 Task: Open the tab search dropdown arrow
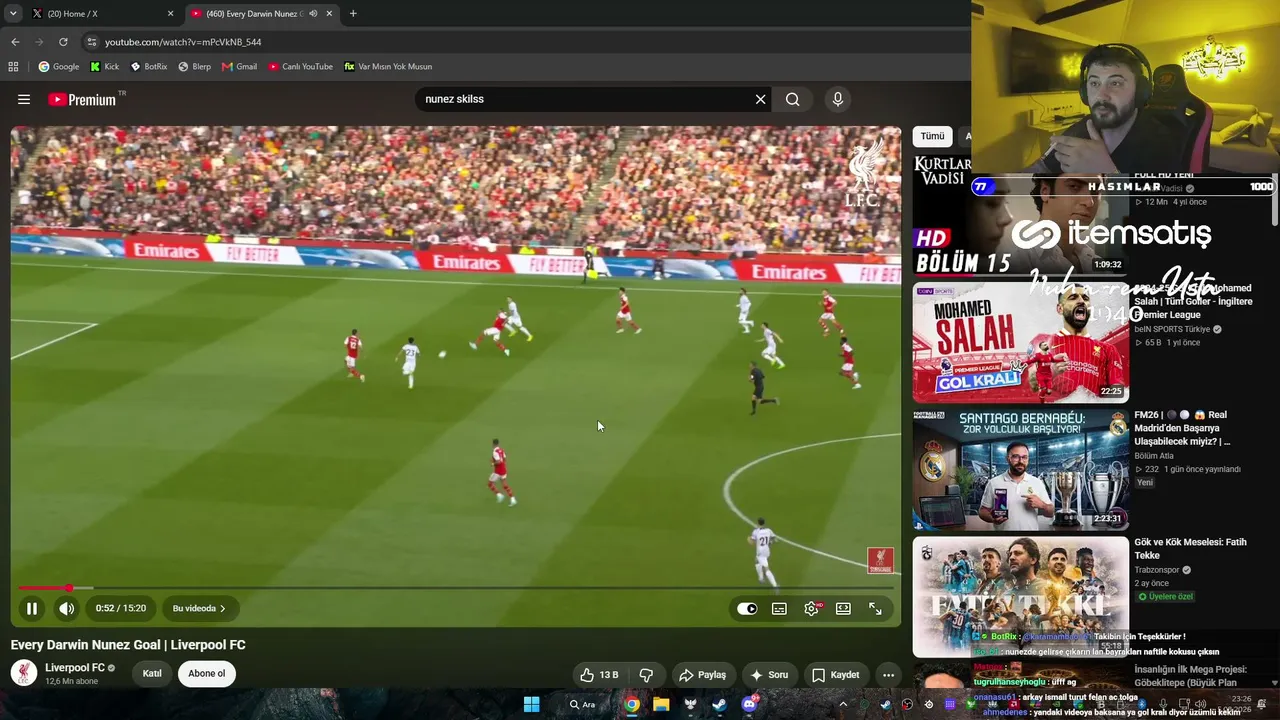coord(13,14)
